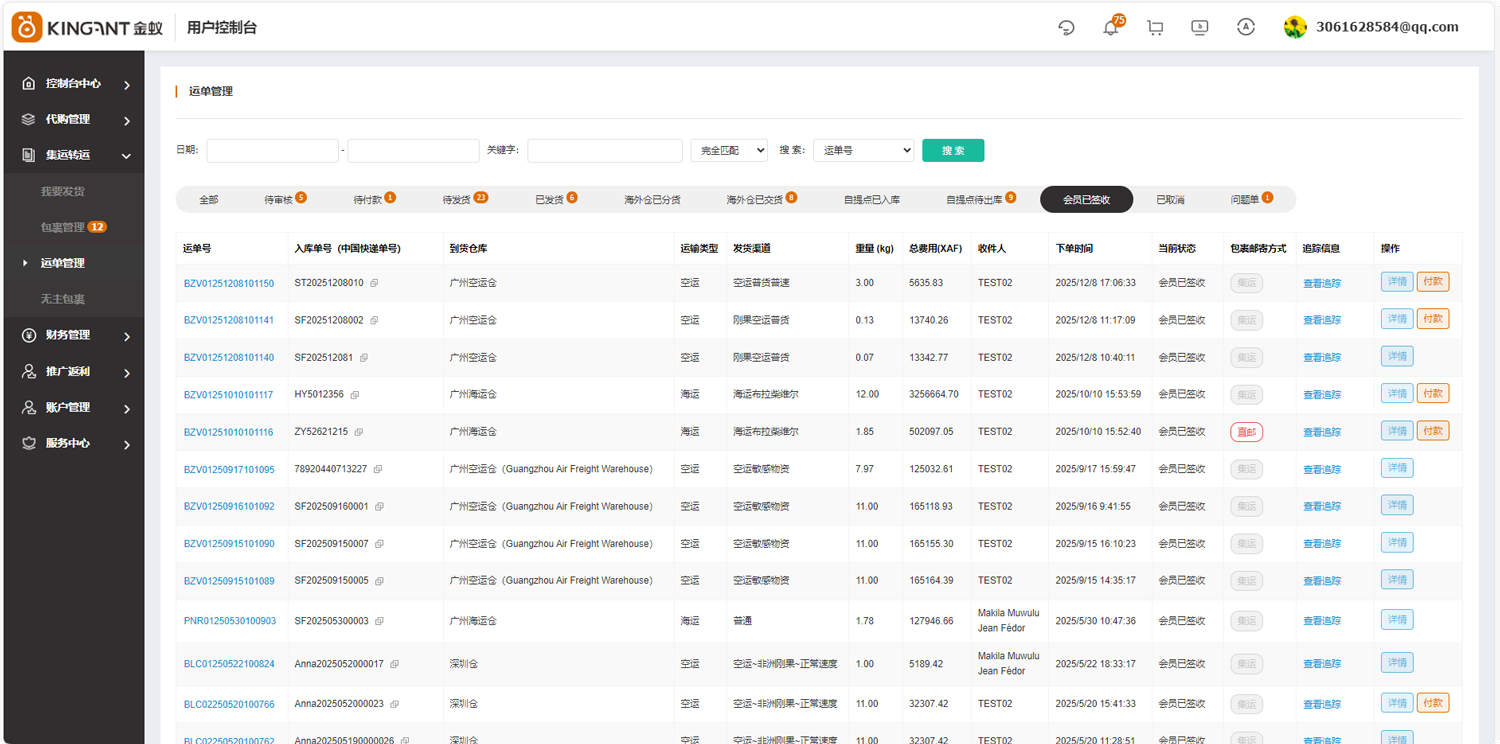Open 包裹管理 in the sidebar
The height and width of the screenshot is (744, 1500).
pos(63,227)
